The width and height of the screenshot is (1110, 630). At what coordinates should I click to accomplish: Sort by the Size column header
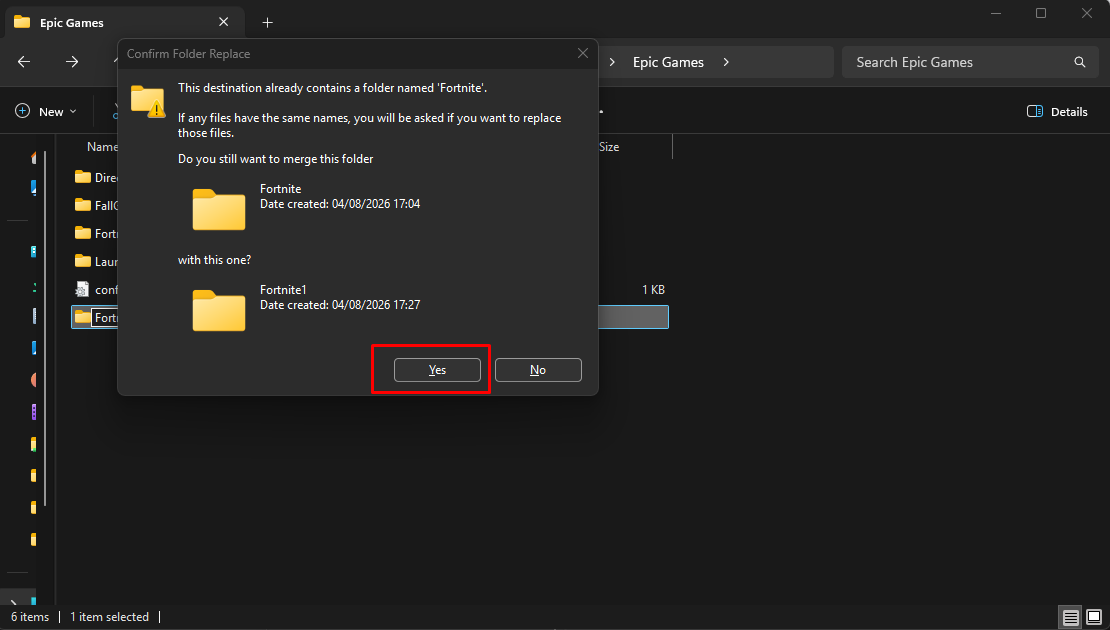tap(609, 147)
